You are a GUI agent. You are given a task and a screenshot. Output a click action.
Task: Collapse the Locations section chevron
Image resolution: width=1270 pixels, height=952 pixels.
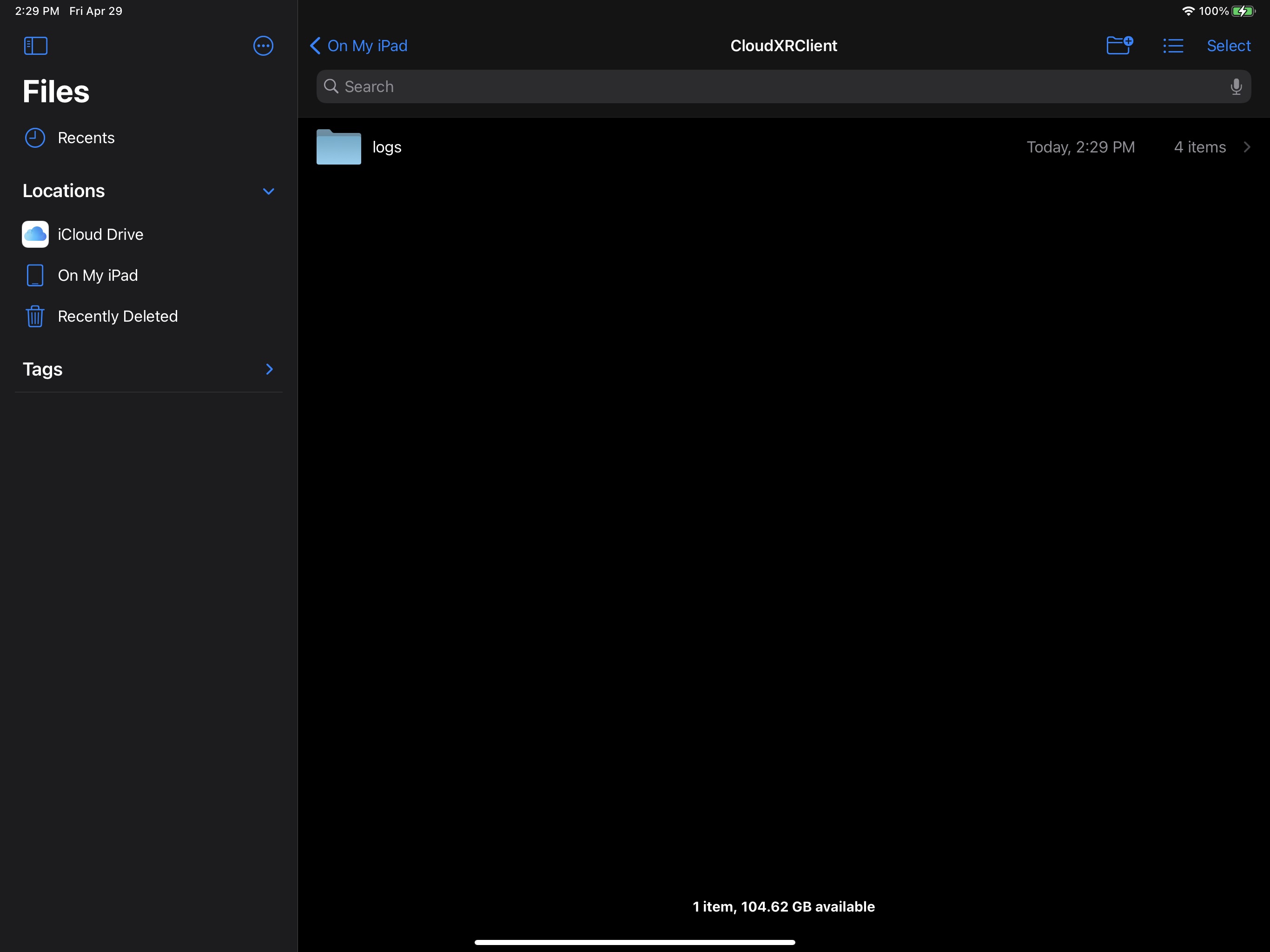tap(268, 191)
